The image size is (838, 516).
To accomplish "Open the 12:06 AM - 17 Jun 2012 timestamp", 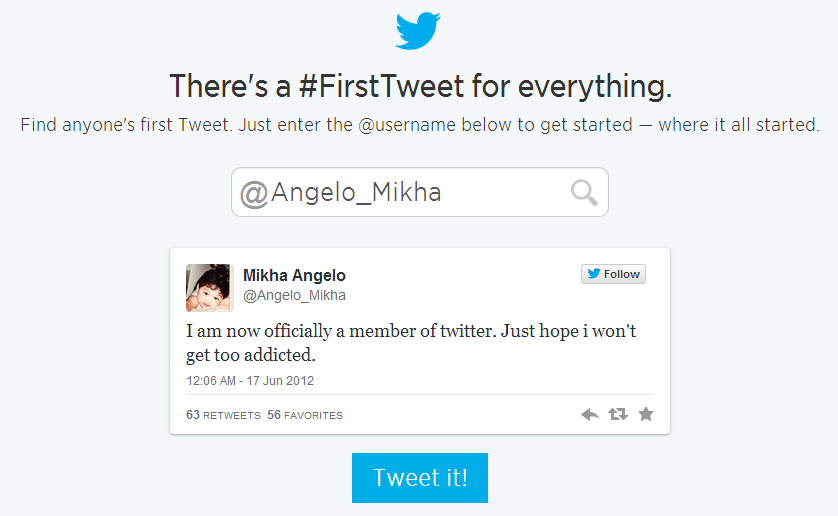I will 250,381.
